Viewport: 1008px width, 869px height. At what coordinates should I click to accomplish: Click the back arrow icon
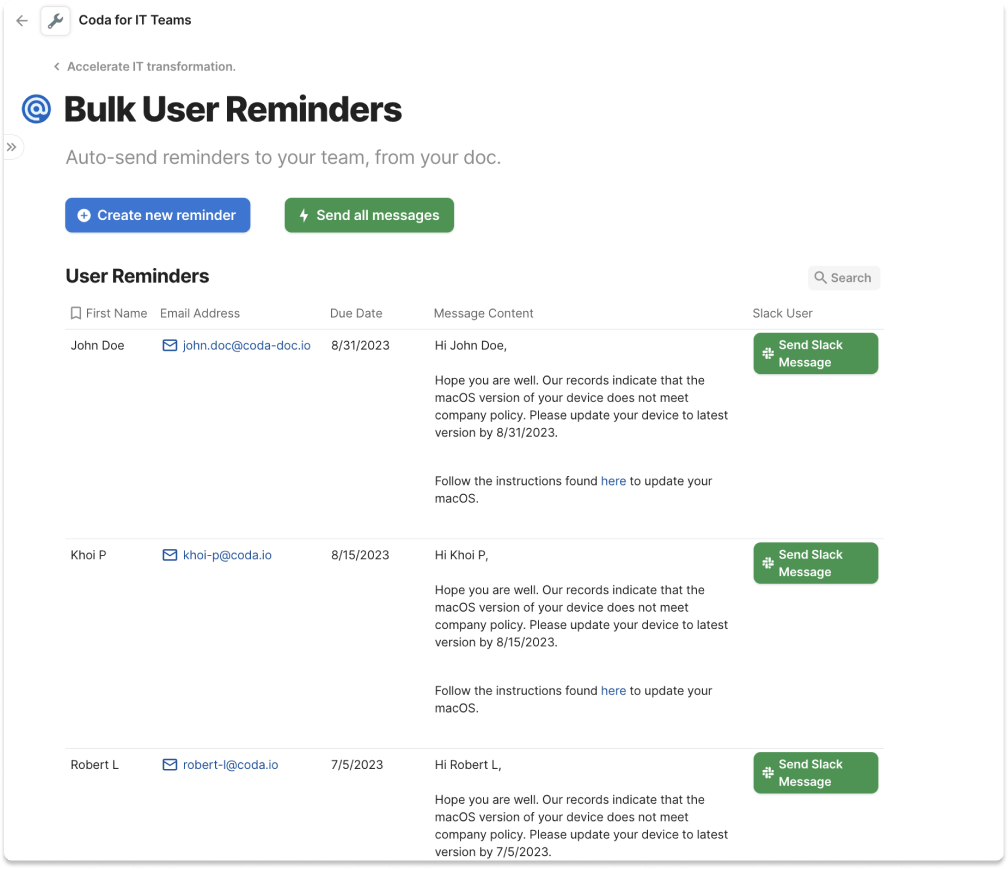22,20
